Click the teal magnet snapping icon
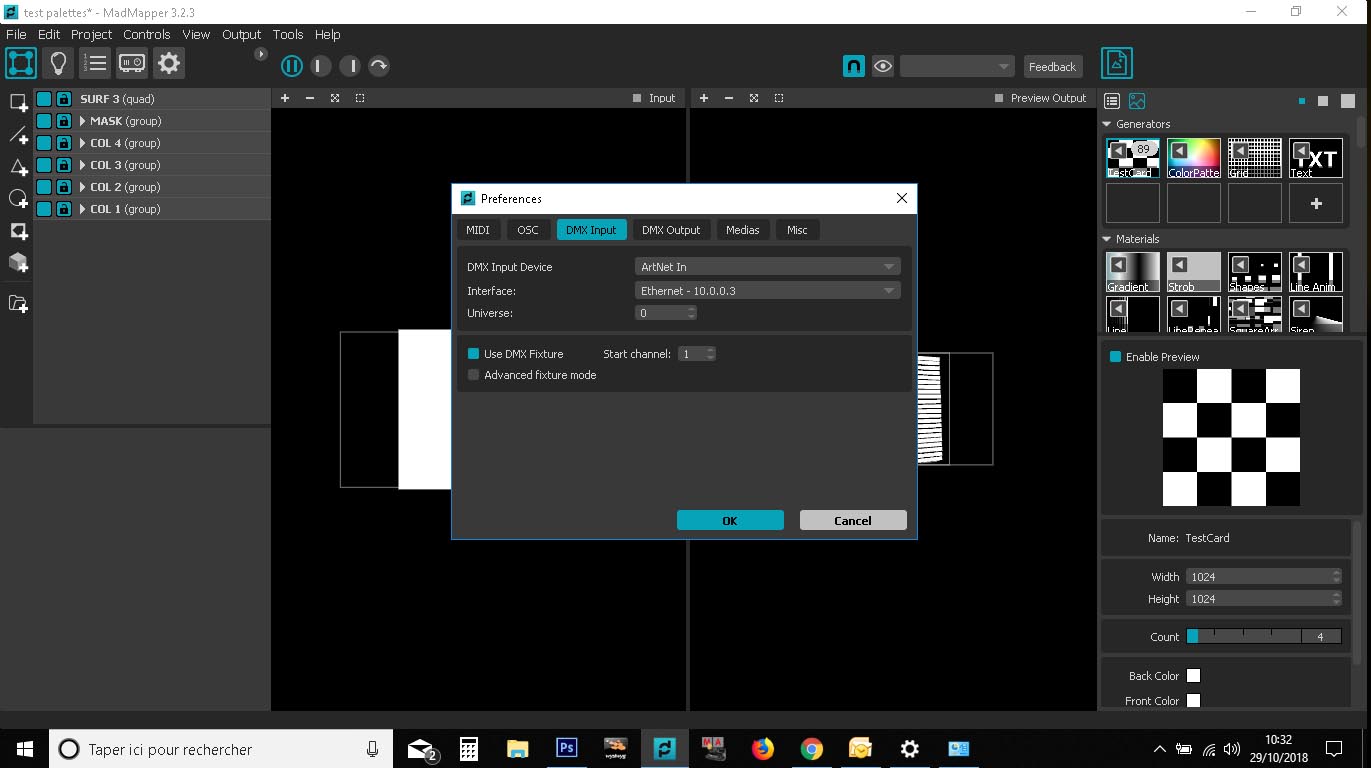 tap(853, 66)
